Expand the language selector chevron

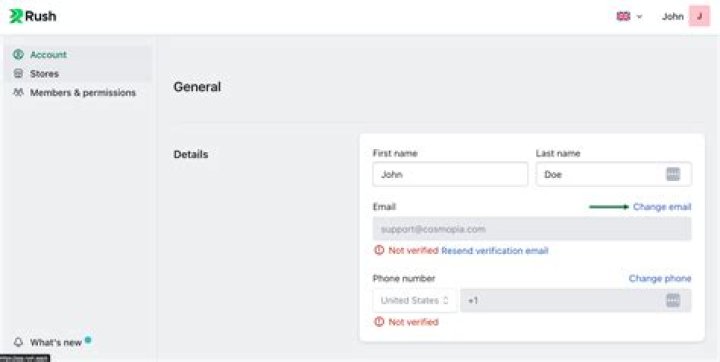pos(639,17)
